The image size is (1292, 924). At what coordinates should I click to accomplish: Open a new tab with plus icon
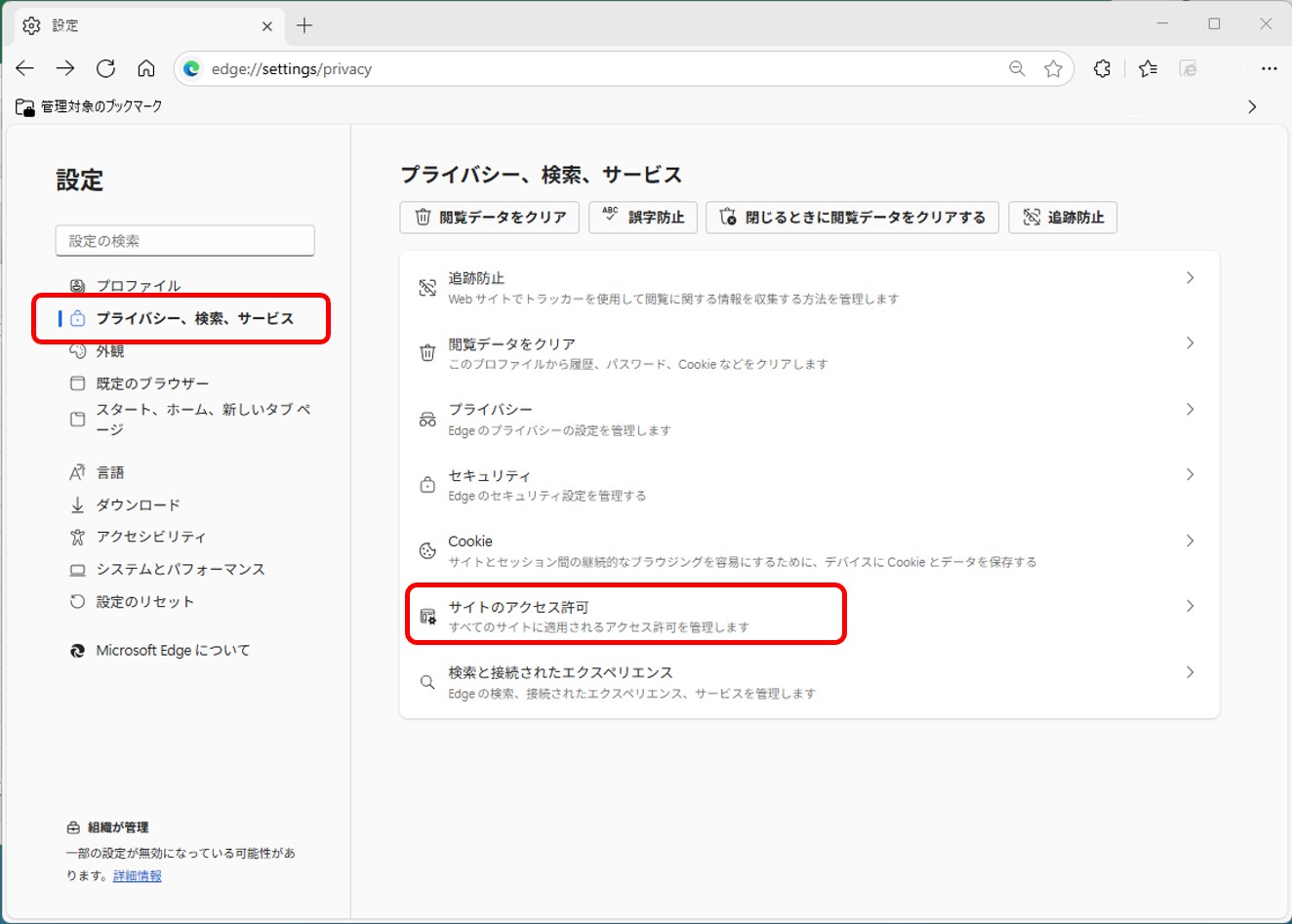304,25
